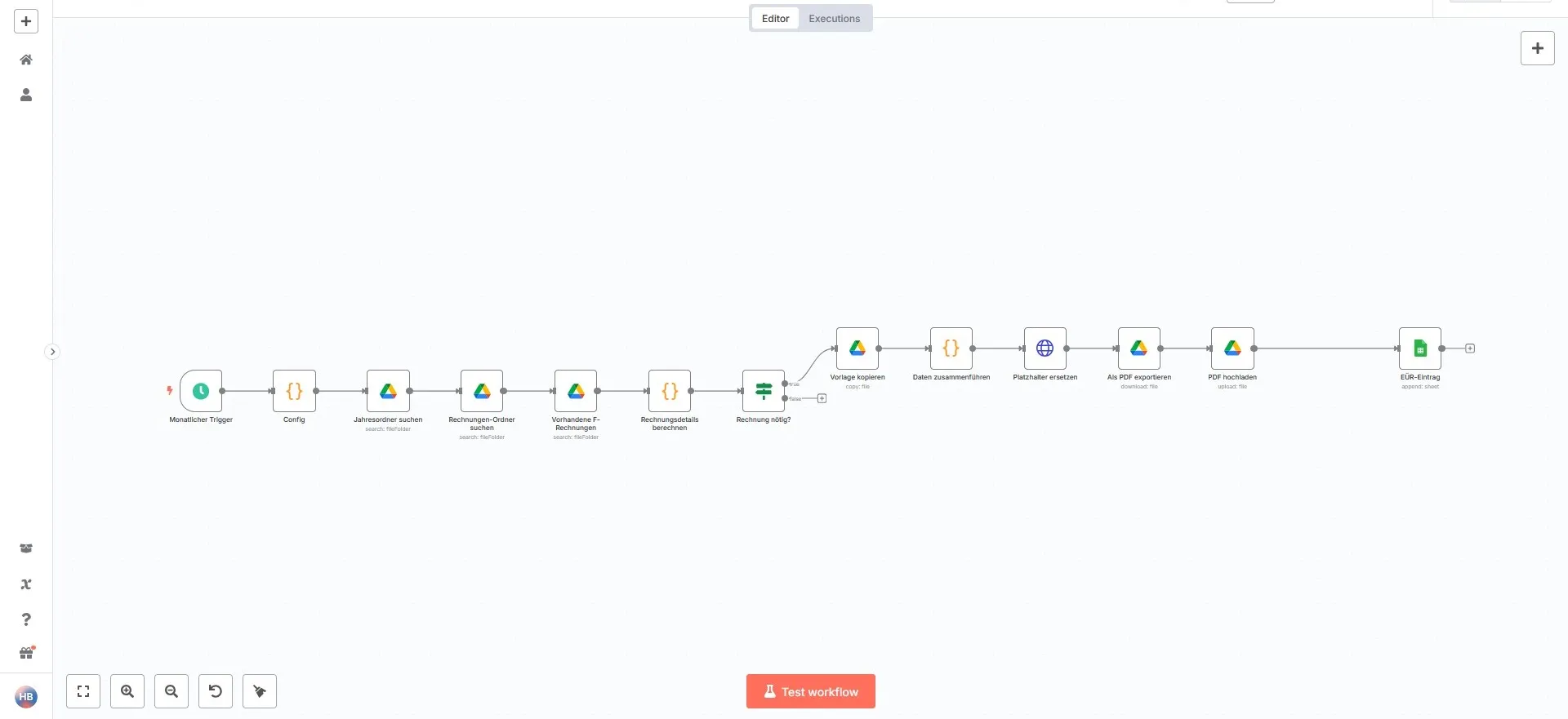This screenshot has width=1568, height=719.
Task: Click the sidebar create new plus button
Action: point(26,21)
